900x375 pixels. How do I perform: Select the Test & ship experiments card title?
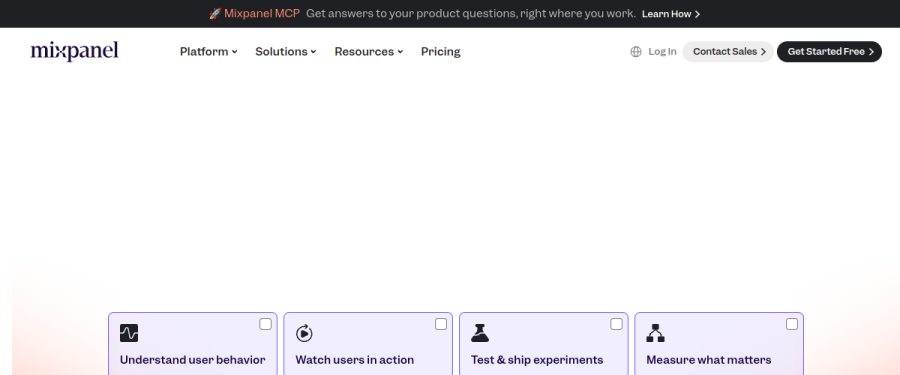click(537, 360)
